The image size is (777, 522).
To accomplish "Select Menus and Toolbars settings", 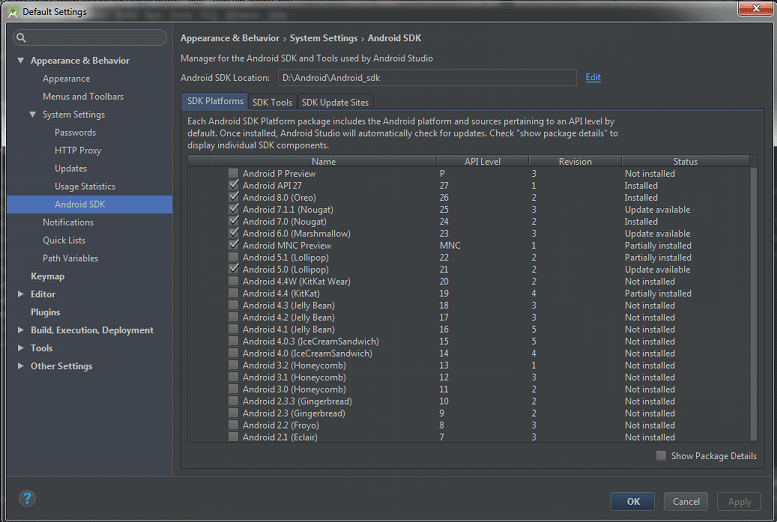I will pos(83,96).
